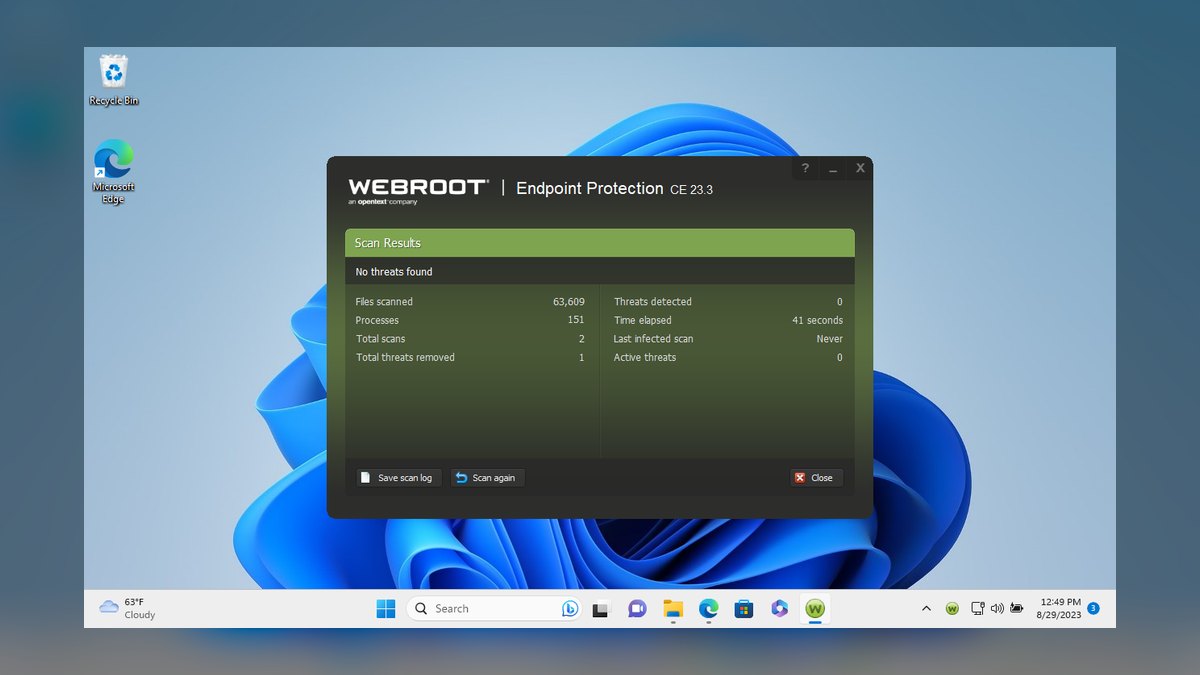Click the Active threats label
Screen dimensions: 1200x675
645,357
